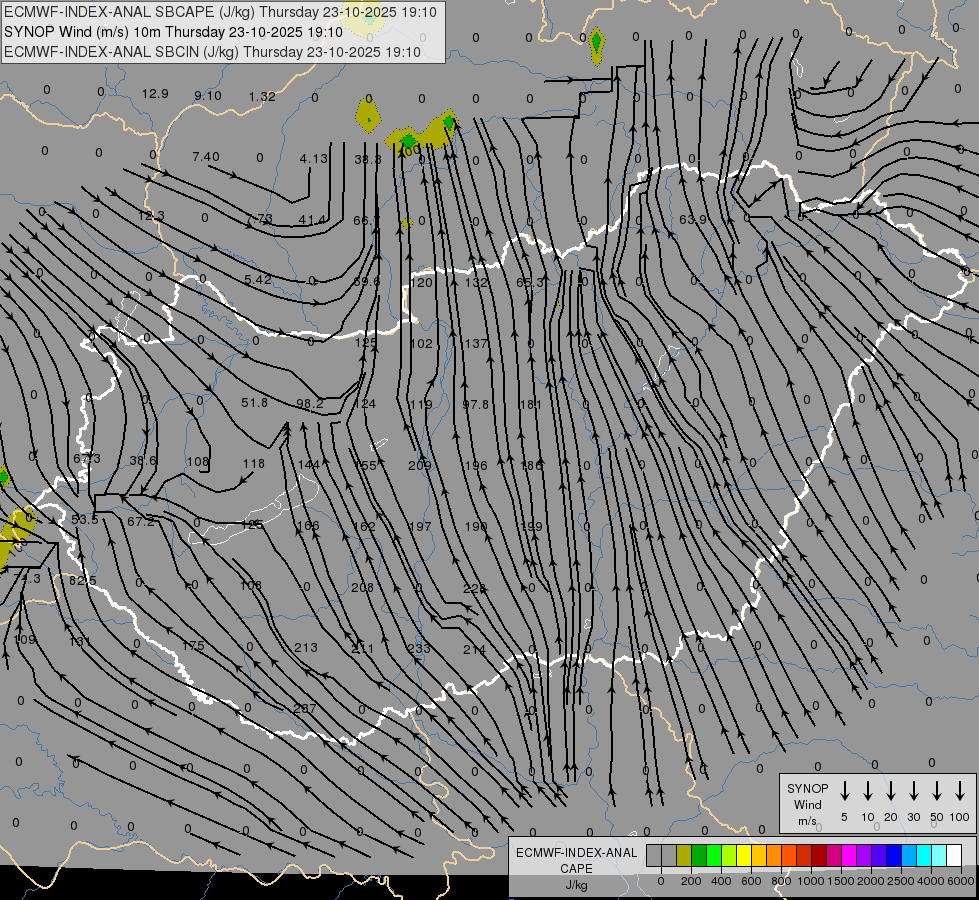This screenshot has width=979, height=900.
Task: Click the 9.10 CAPE value on map
Action: point(207,96)
